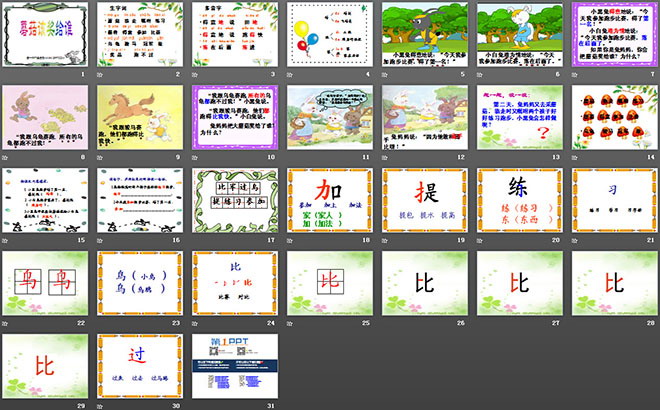Viewport: 660px width, 410px height.
Task: Select slide 1 title thumbnail with rainbow text
Action: point(45,35)
